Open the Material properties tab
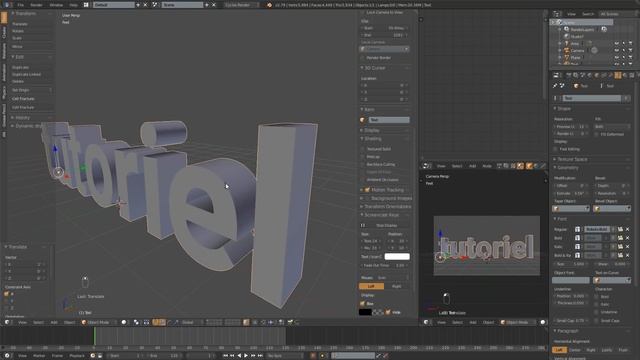Image resolution: width=640 pixels, height=360 pixels. (x=625, y=75)
